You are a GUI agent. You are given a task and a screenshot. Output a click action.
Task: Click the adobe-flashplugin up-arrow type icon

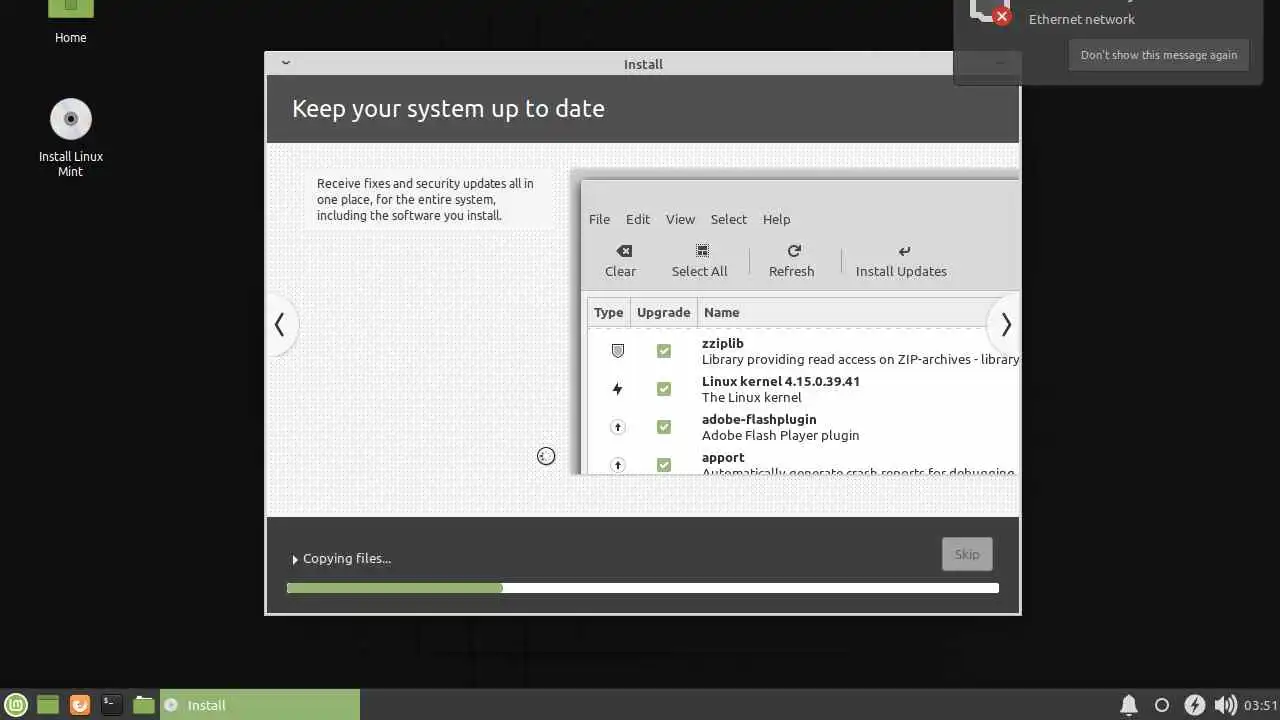pos(618,427)
